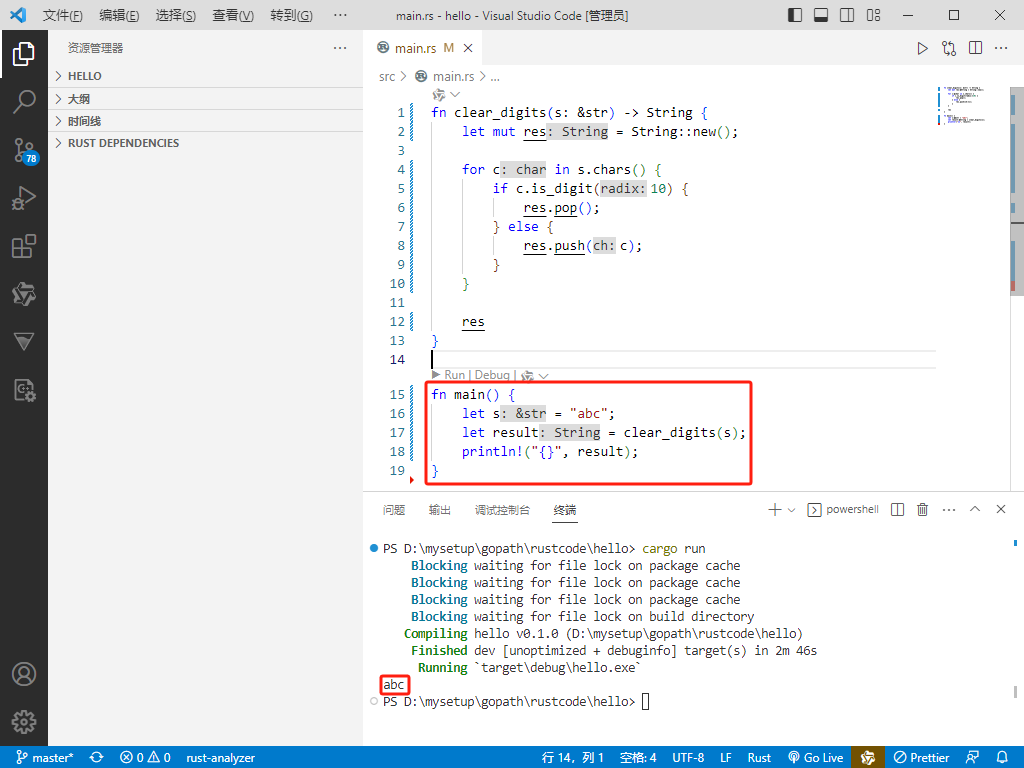Open the Accounts icon in activity bar
This screenshot has height=768, width=1024.
tap(24, 674)
